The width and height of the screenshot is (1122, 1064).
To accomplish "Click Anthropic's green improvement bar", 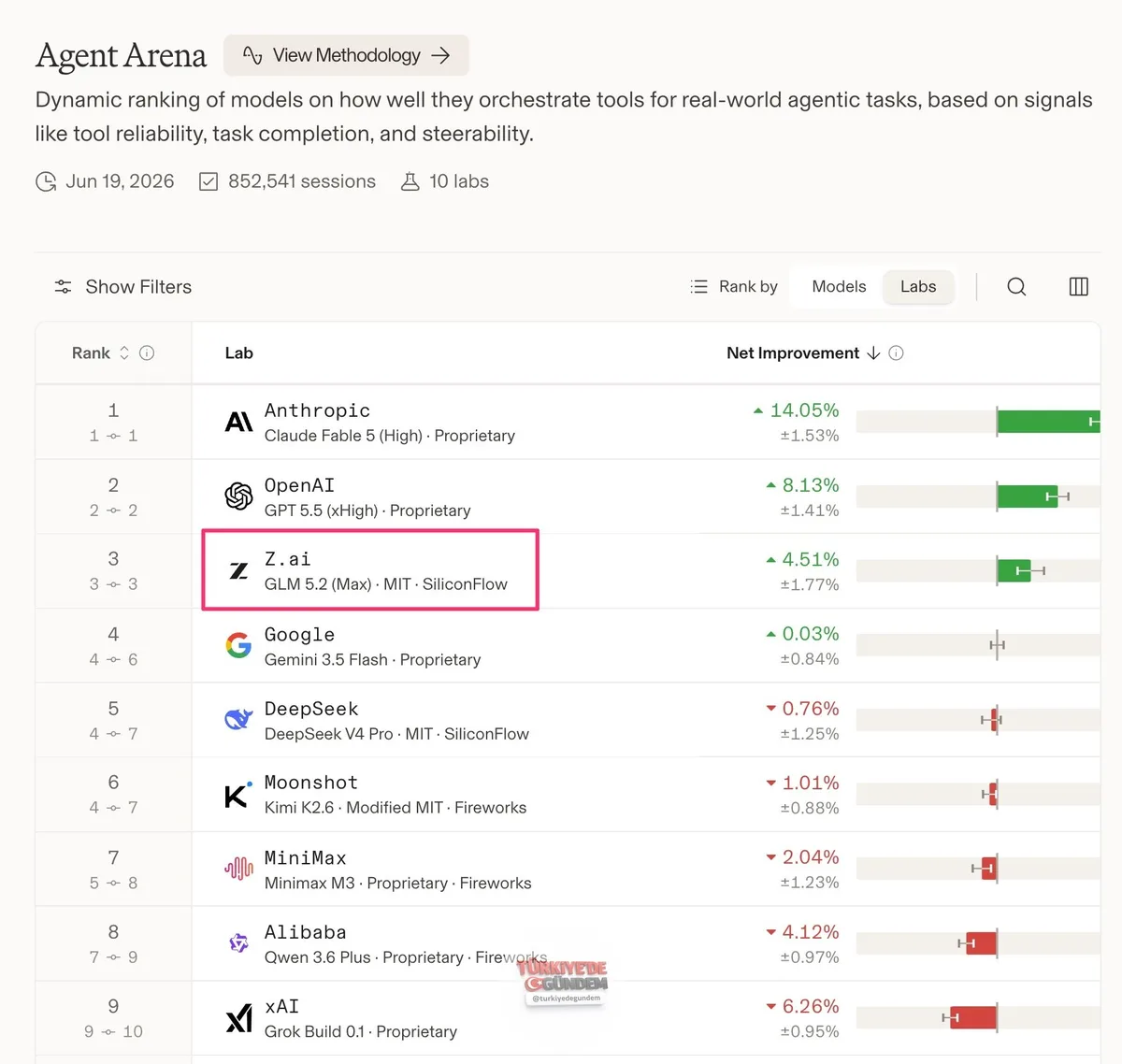I will (x=1048, y=422).
